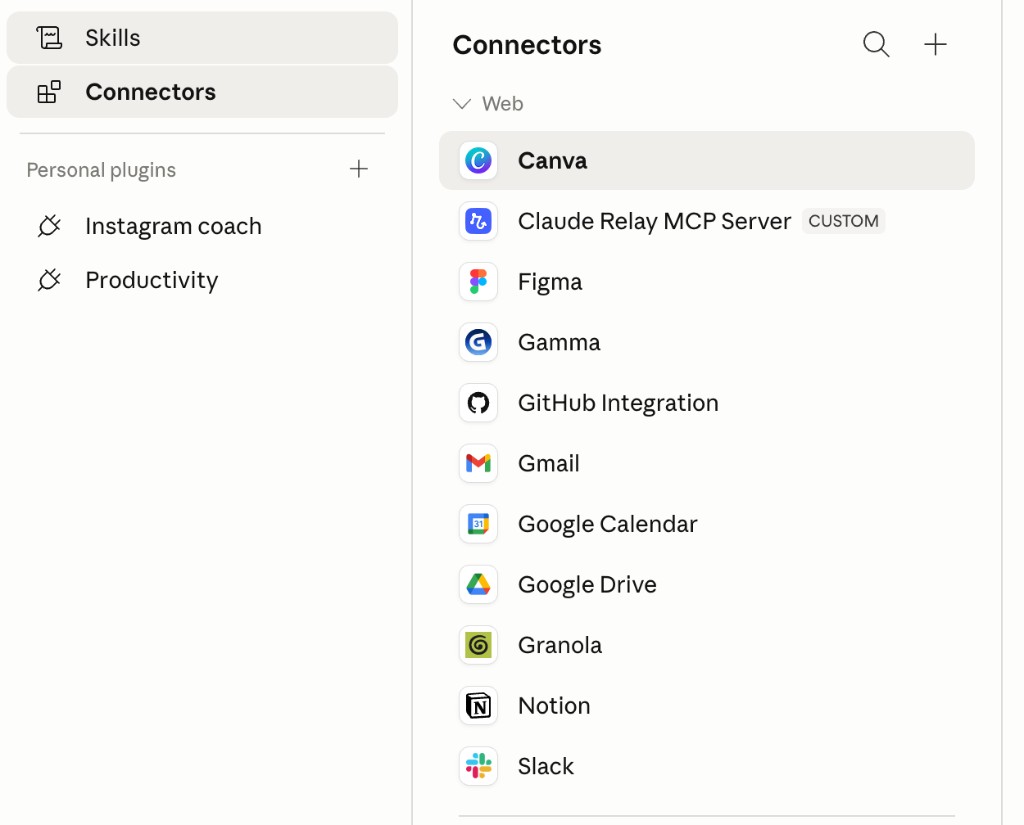Add a personal plugin with plus button
Screen dimensions: 1024x825
click(359, 170)
